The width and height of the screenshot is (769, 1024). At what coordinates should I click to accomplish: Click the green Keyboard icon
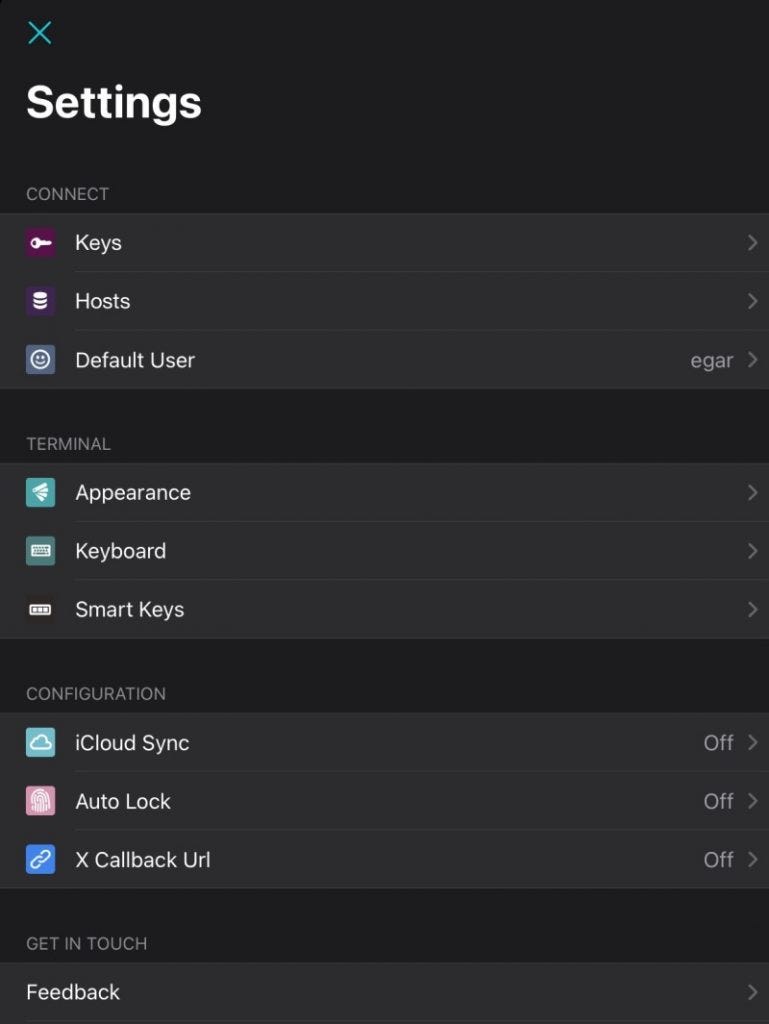click(x=40, y=551)
